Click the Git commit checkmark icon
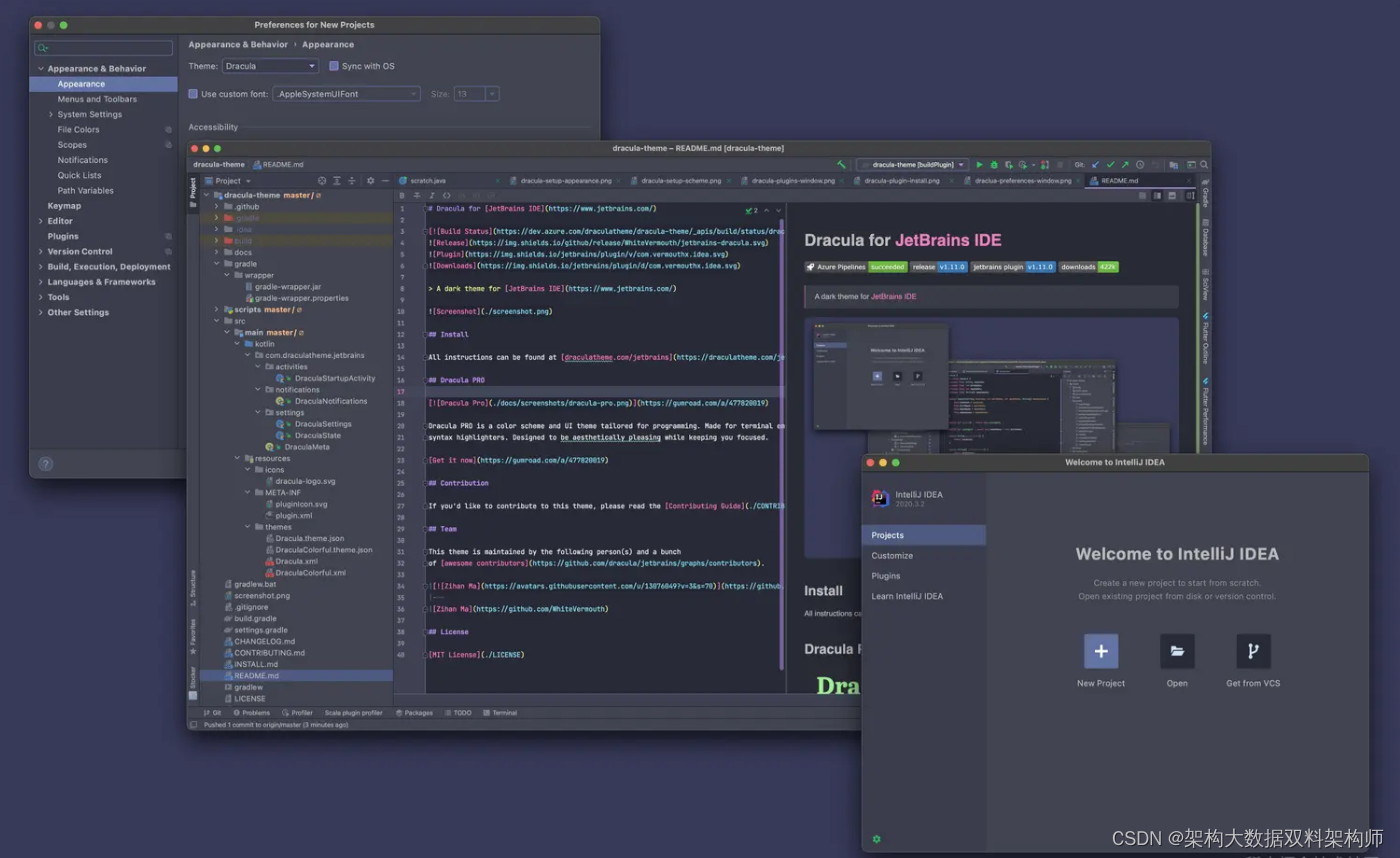This screenshot has width=1400, height=858. click(x=1110, y=165)
